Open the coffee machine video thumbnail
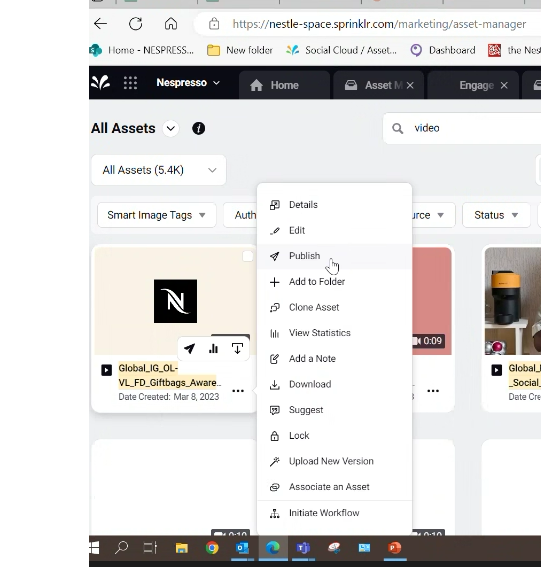 [513, 301]
